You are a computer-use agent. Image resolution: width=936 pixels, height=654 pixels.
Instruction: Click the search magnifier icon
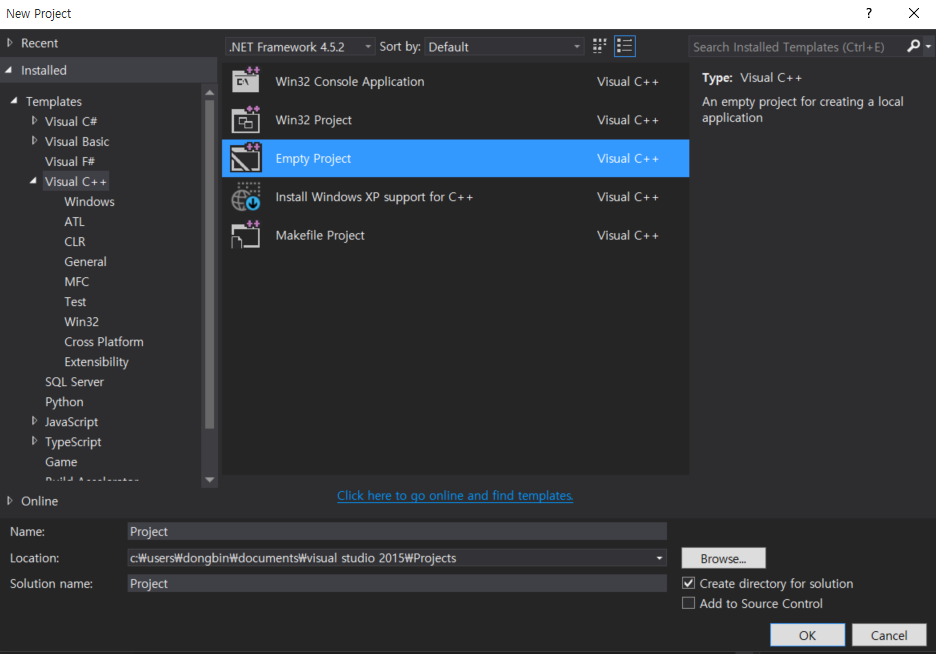pos(913,46)
